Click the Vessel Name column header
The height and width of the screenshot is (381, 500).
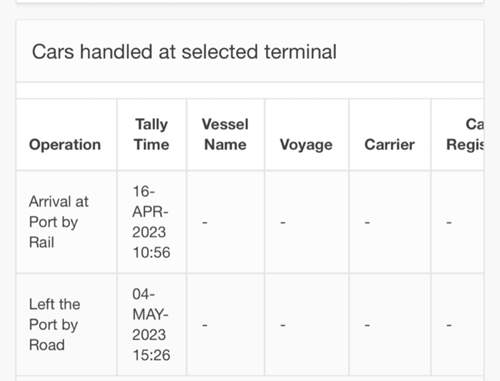[x=225, y=134]
